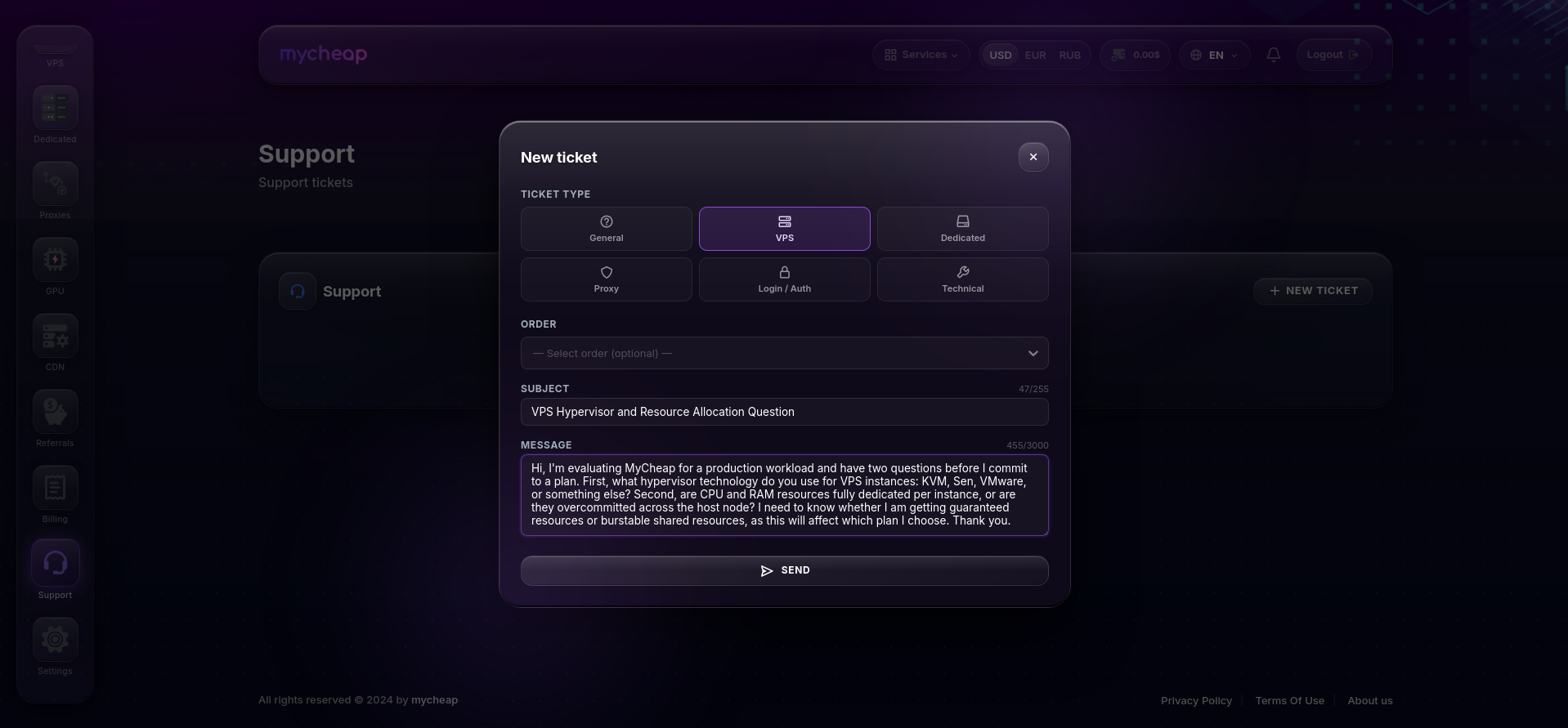Close the New ticket dialog
Screen dimensions: 1568x728
point(1033,157)
